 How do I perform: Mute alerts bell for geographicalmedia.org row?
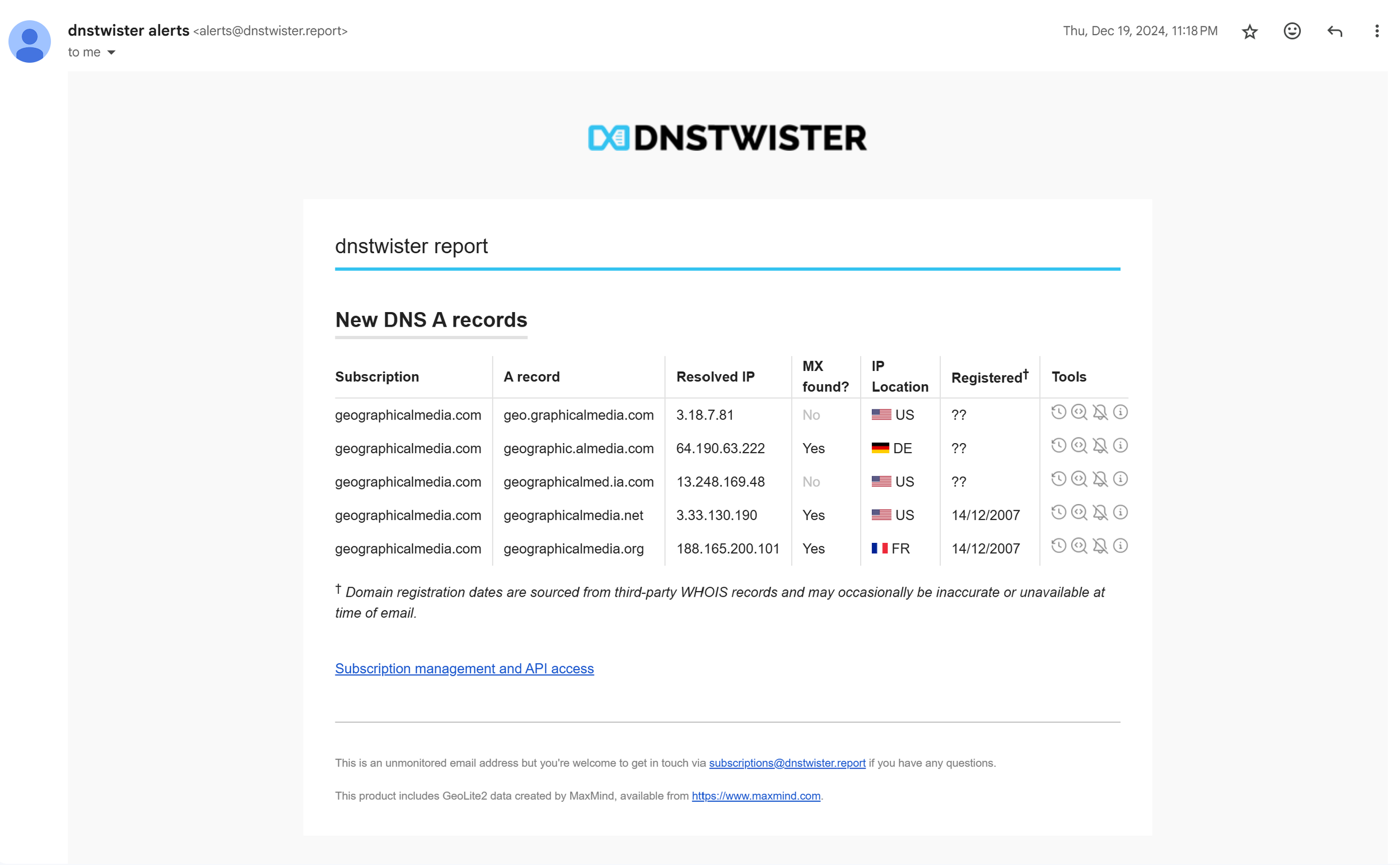click(1100, 546)
